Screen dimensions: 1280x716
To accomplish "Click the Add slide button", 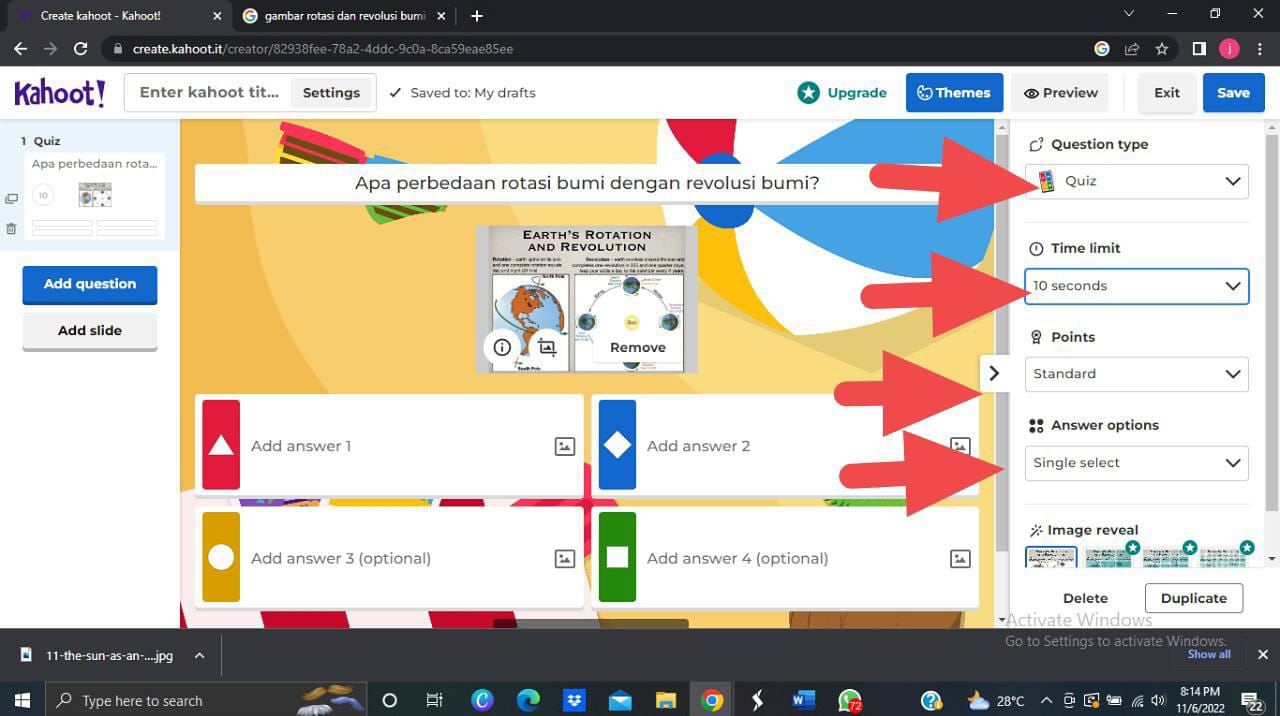I will (x=90, y=331).
